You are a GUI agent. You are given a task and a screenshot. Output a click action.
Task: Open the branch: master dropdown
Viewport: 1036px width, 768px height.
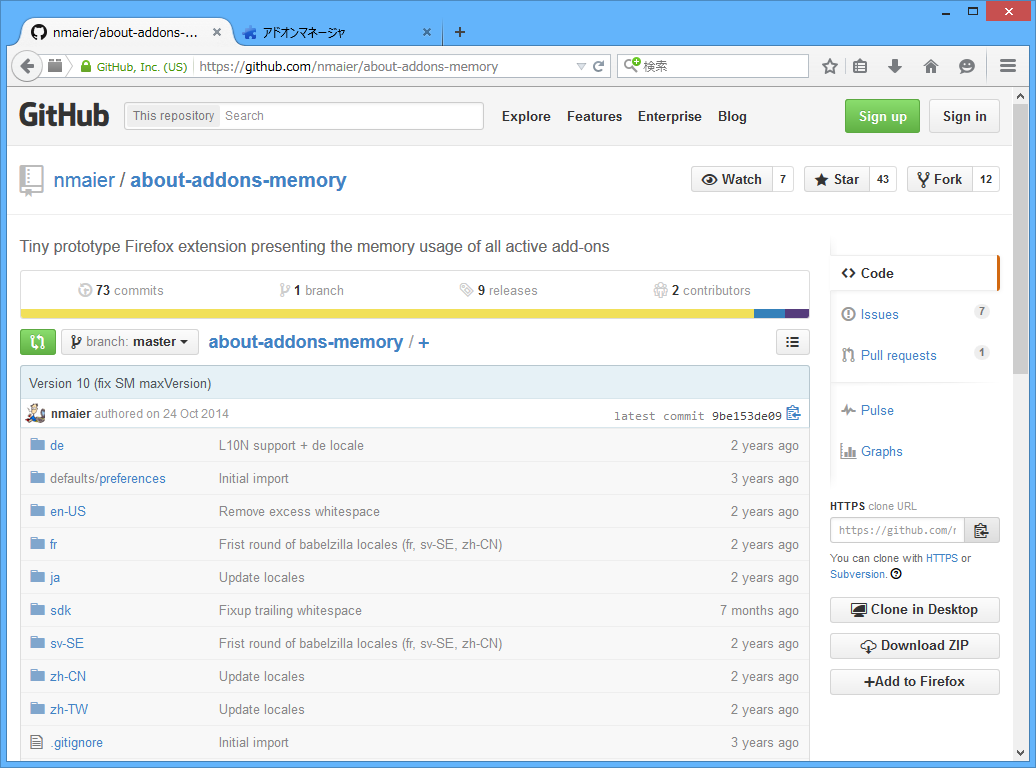pyautogui.click(x=129, y=341)
